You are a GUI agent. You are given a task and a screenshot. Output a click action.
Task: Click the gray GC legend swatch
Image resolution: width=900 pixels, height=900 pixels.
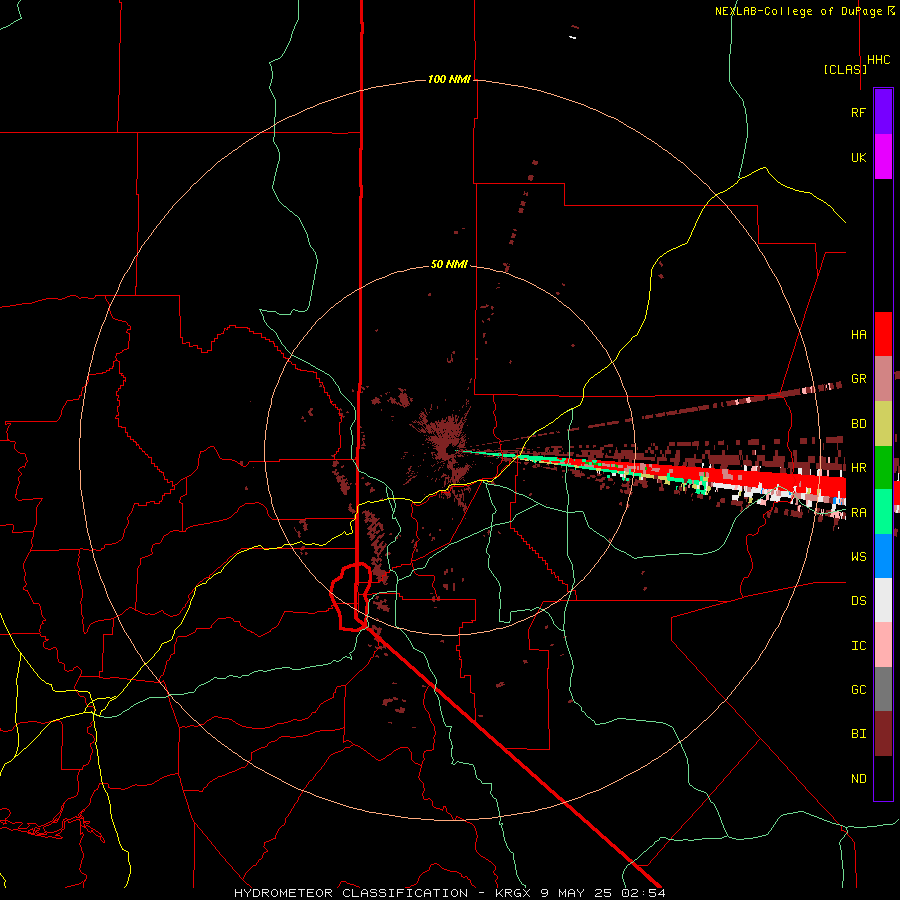click(883, 689)
